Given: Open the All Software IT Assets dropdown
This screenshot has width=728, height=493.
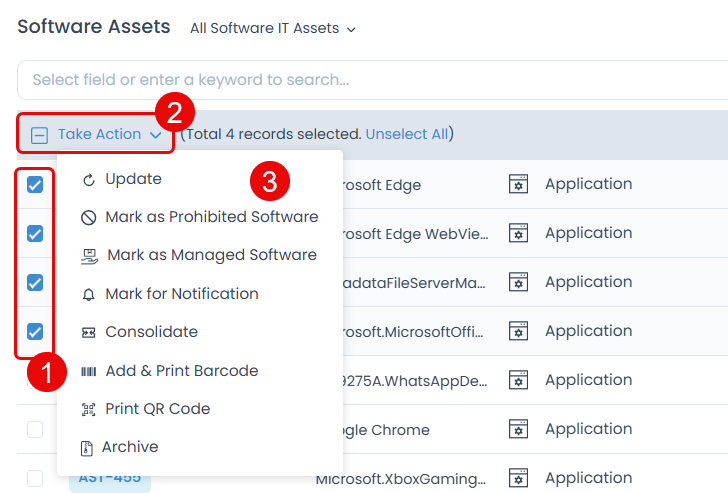Looking at the screenshot, I should pyautogui.click(x=272, y=29).
